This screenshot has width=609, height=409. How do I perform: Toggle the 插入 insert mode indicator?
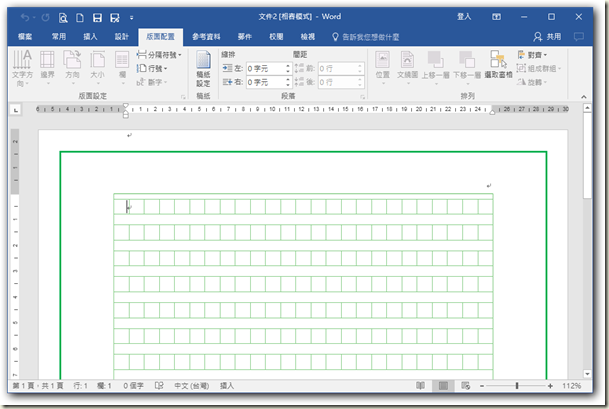(227, 386)
